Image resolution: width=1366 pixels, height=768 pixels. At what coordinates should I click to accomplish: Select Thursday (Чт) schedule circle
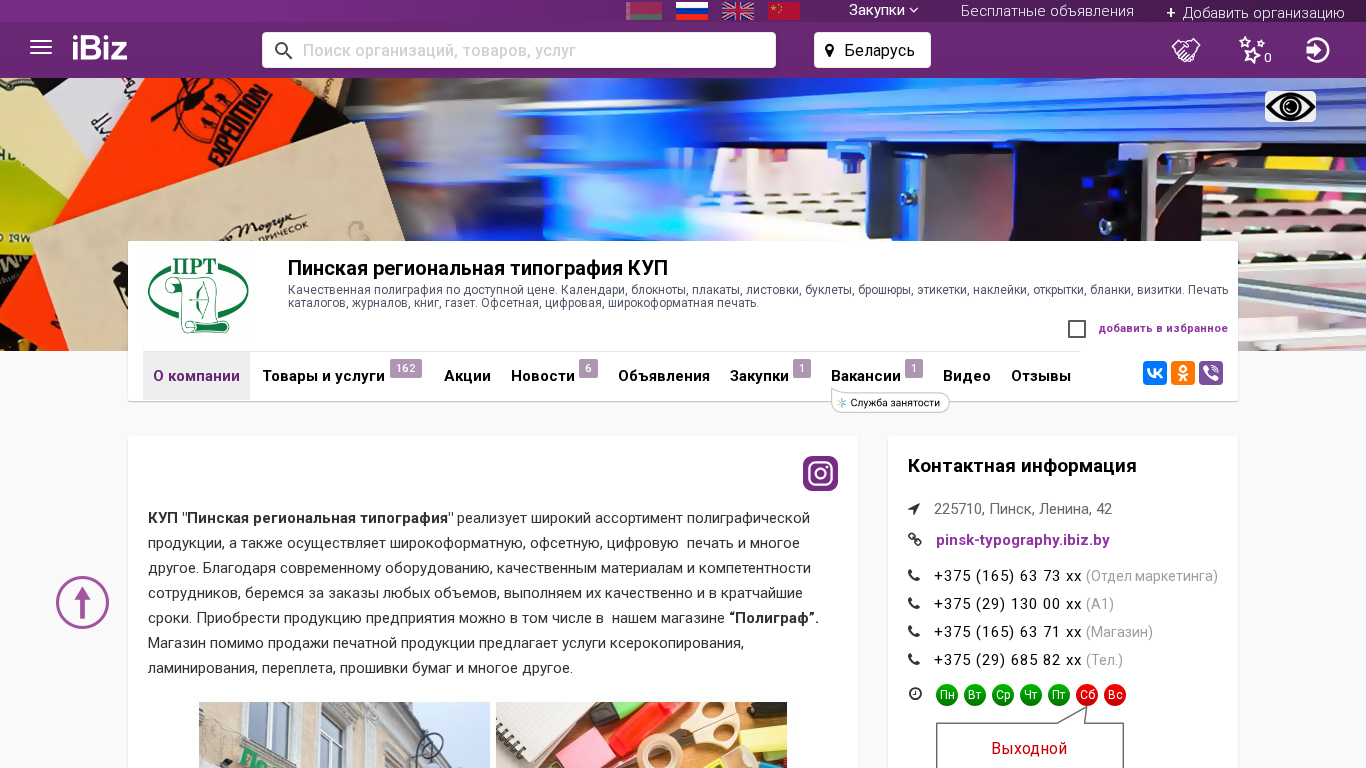pos(1031,695)
